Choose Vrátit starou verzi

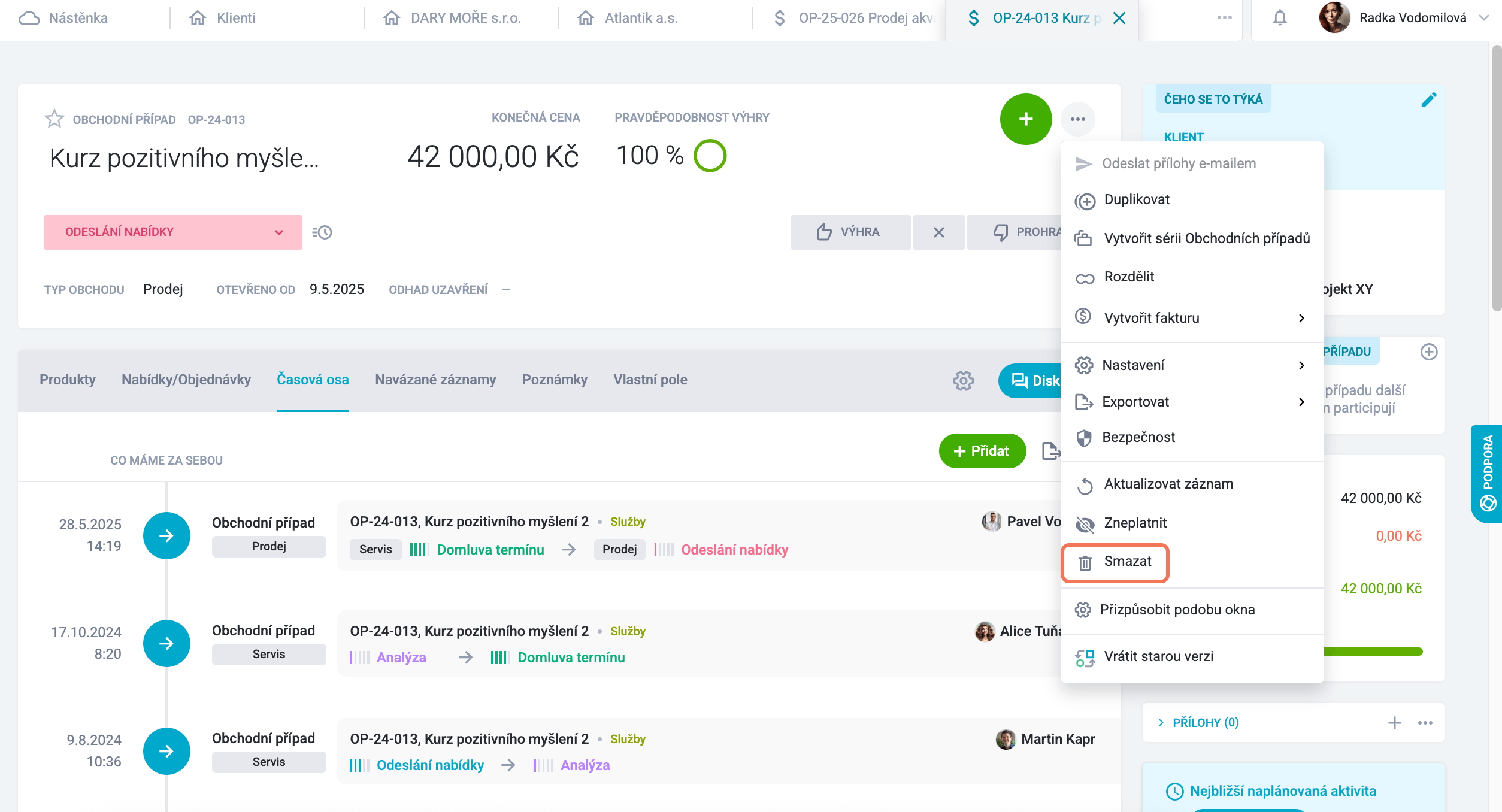(x=1192, y=657)
